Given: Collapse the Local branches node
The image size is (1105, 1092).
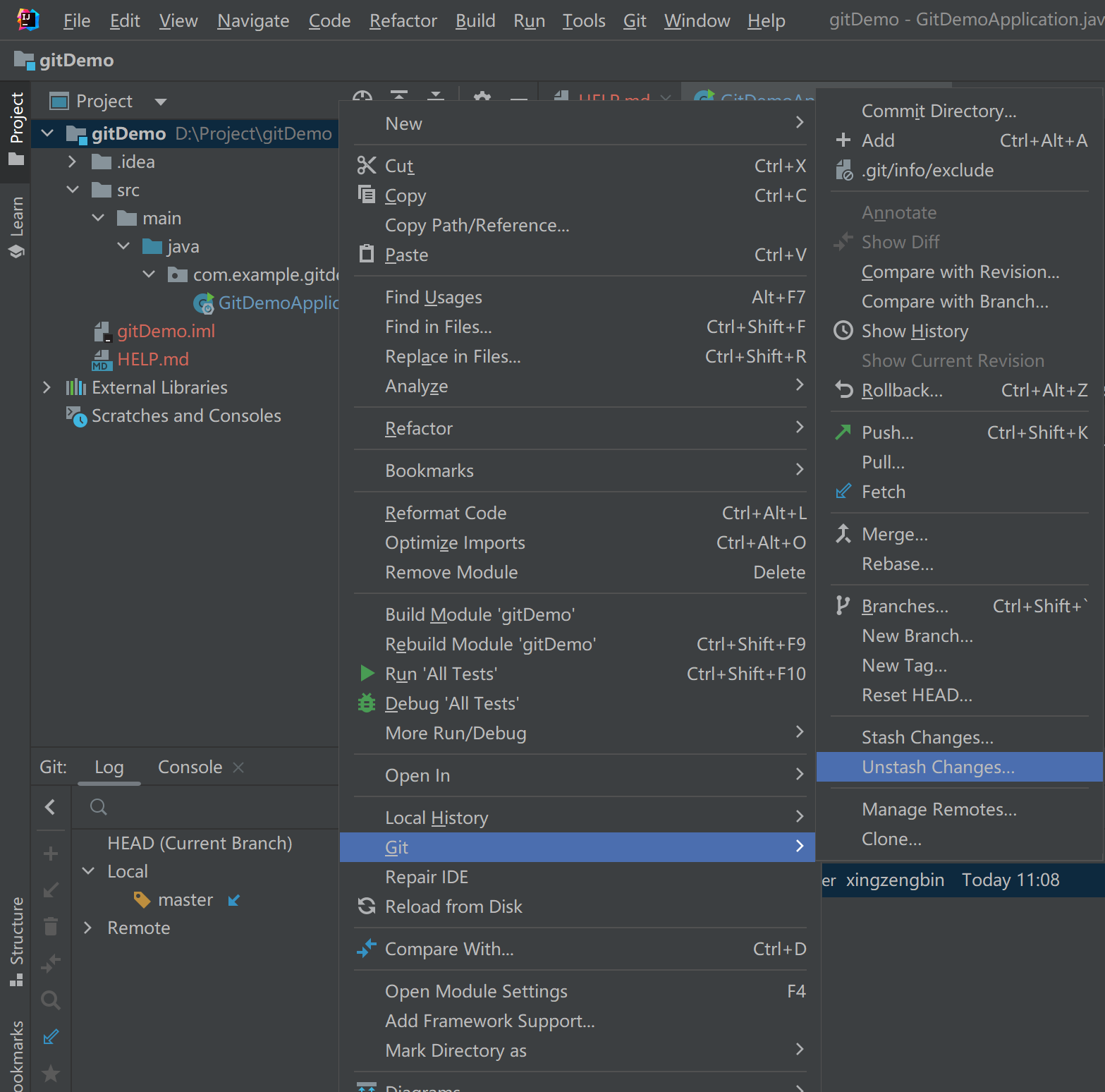Looking at the screenshot, I should coord(88,871).
